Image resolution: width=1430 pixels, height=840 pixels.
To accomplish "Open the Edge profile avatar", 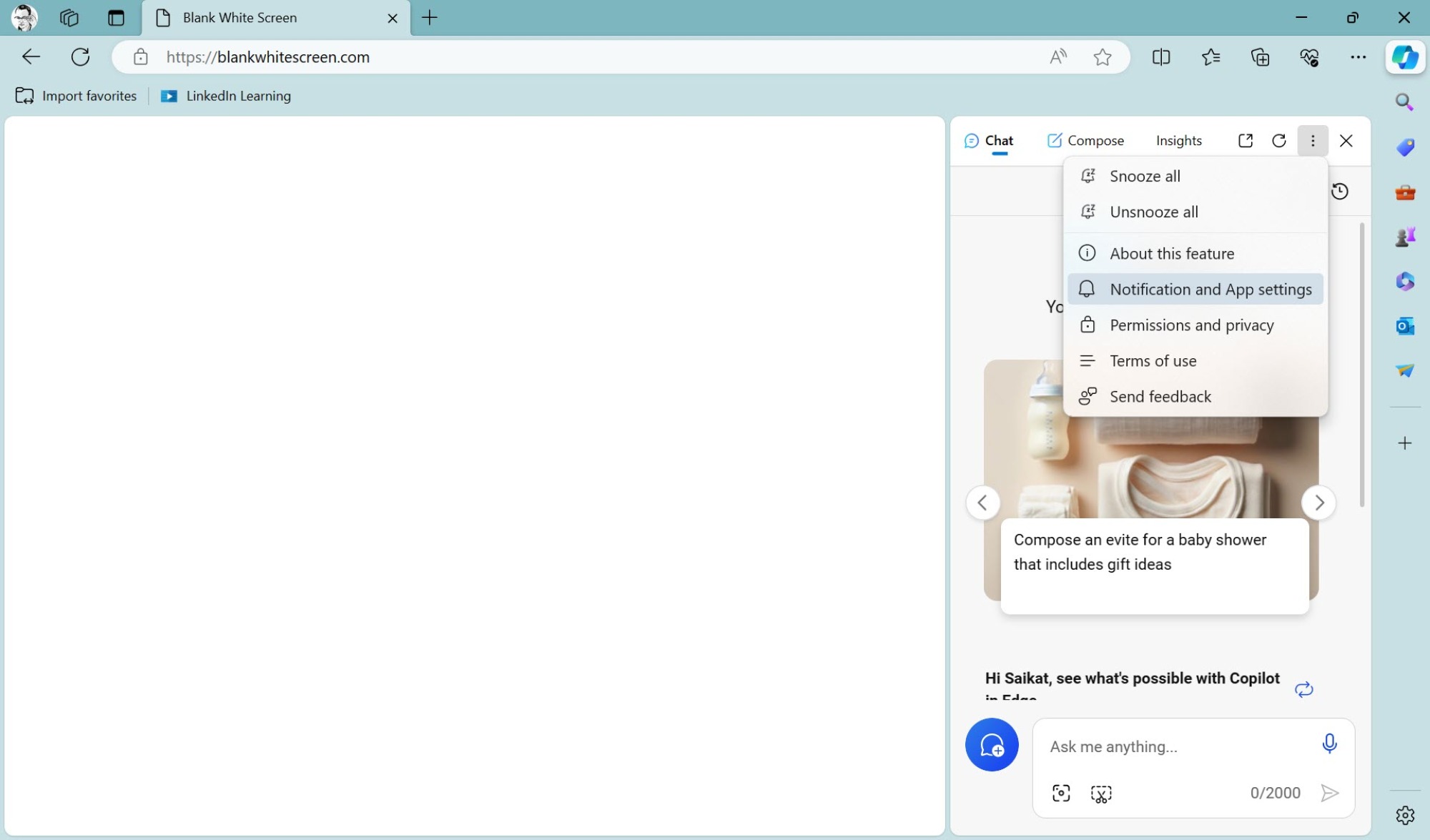I will pos(25,18).
